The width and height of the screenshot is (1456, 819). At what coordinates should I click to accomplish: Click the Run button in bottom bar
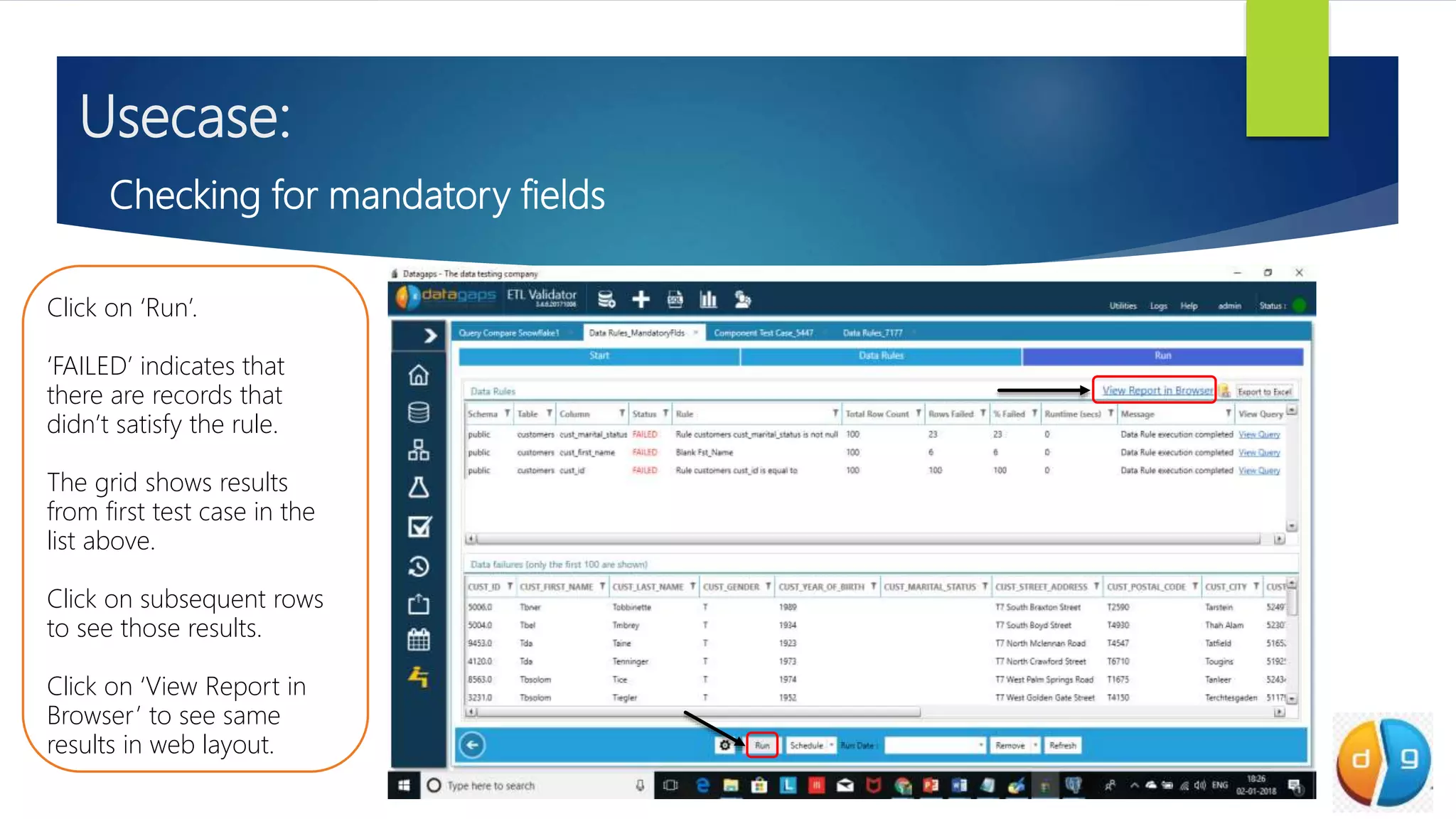762,745
